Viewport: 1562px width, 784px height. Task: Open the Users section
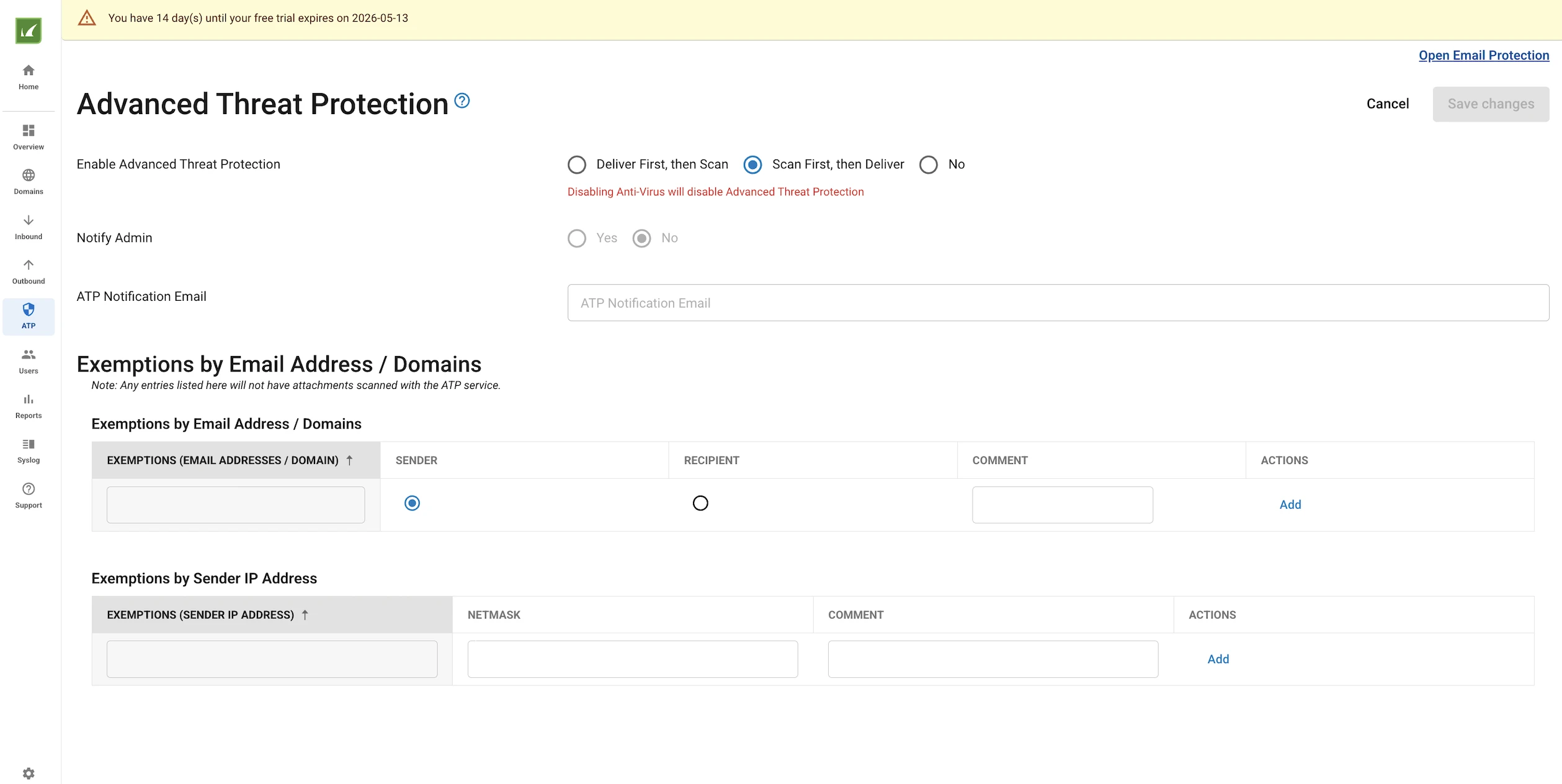(29, 362)
